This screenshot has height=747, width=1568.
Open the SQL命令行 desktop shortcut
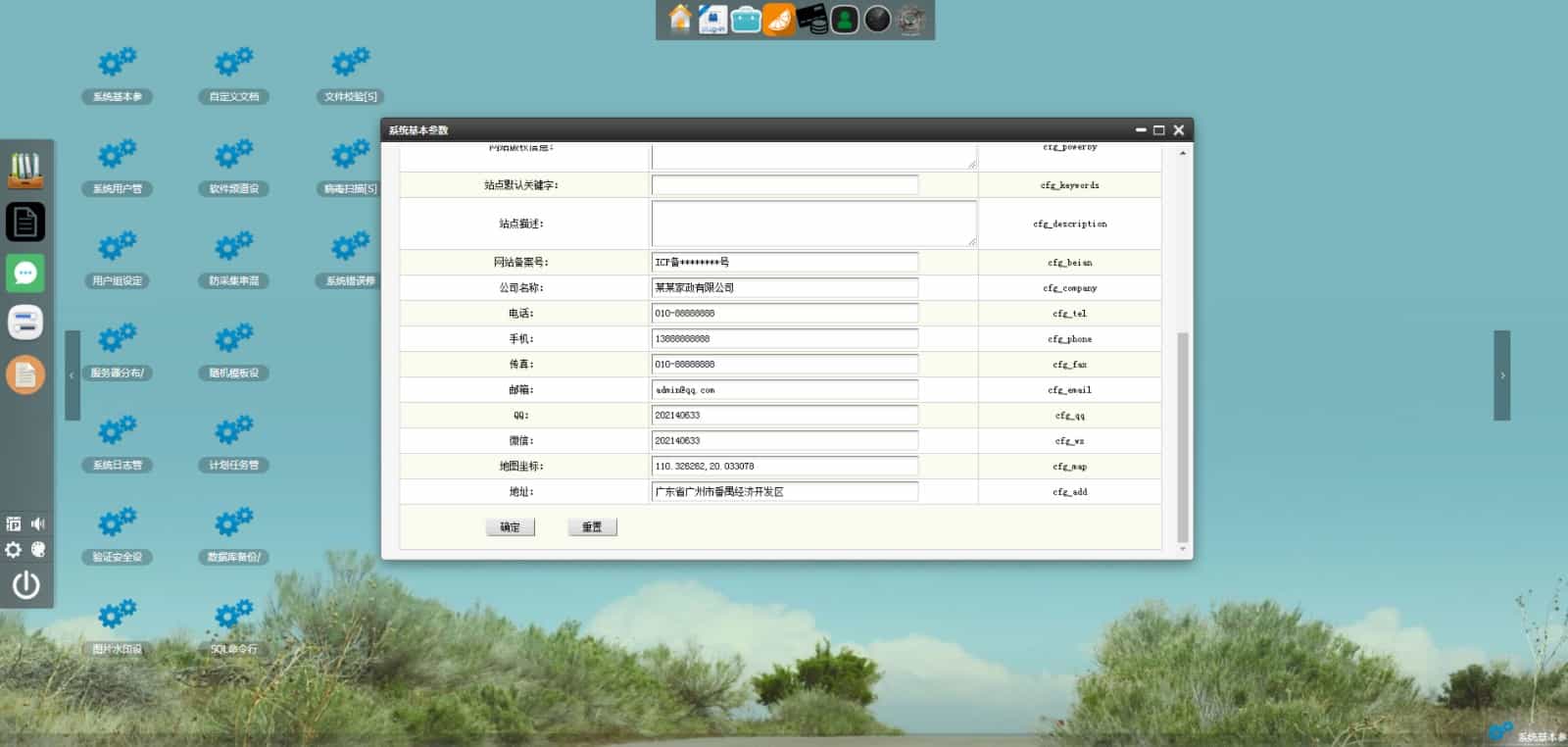234,628
